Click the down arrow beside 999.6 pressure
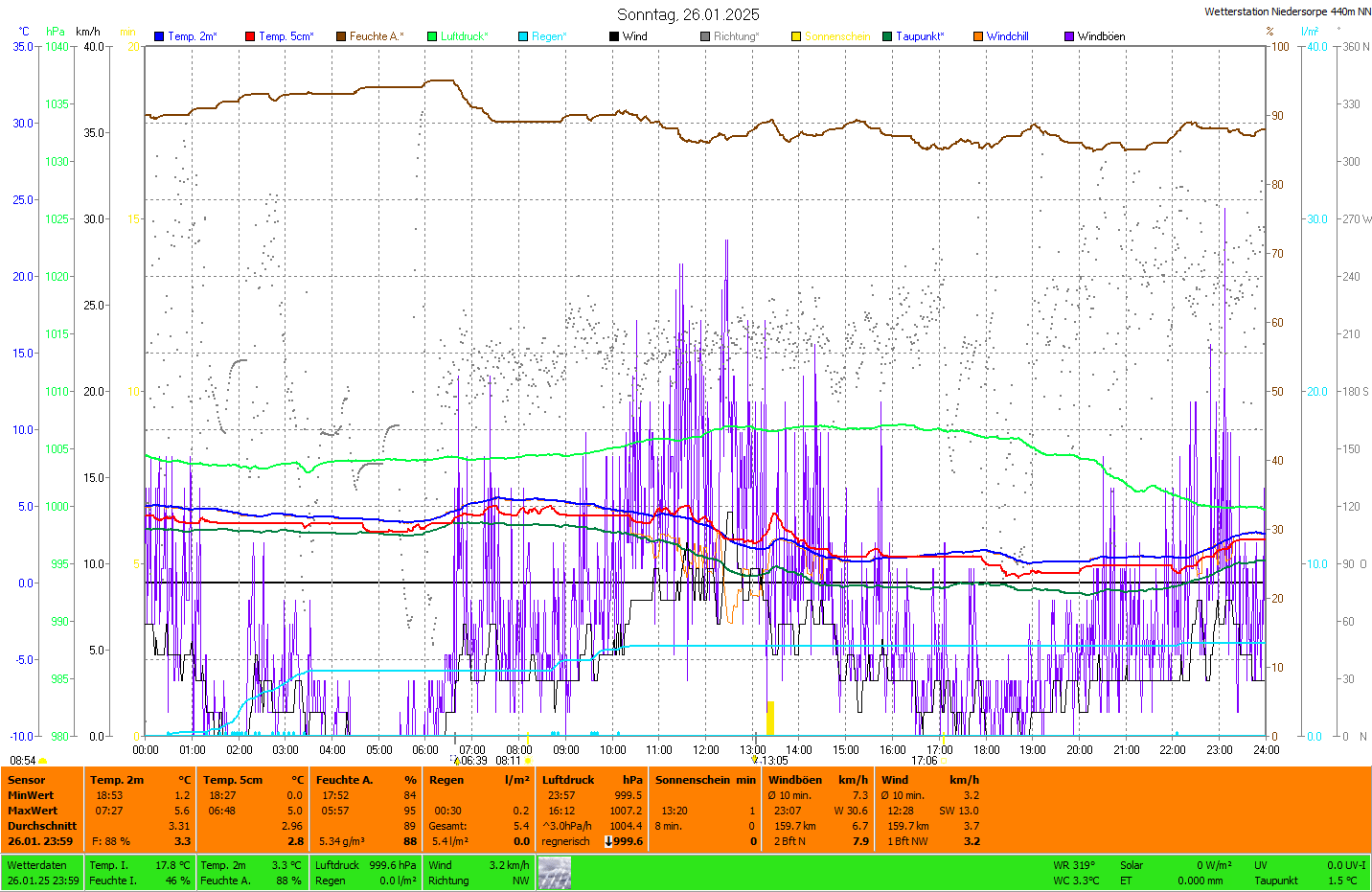Image resolution: width=1372 pixels, height=892 pixels. click(x=608, y=841)
